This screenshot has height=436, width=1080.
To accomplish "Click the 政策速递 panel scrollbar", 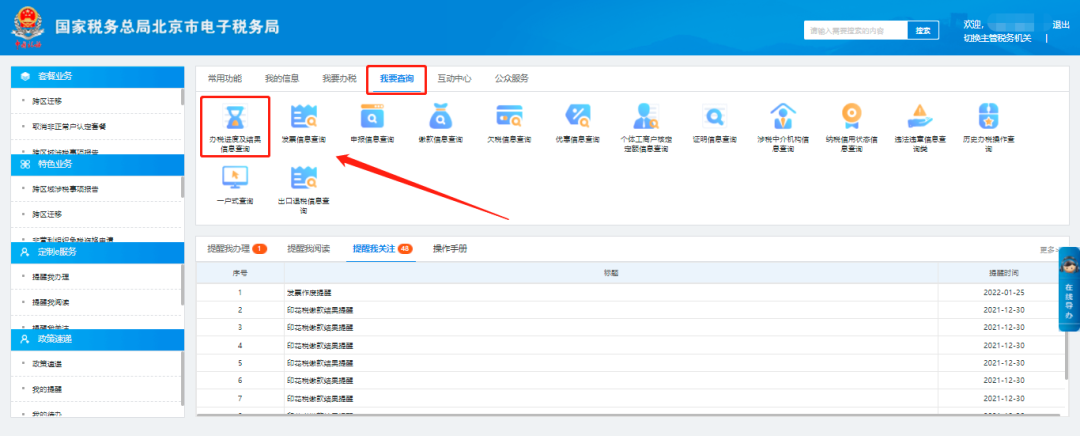I will pyautogui.click(x=183, y=377).
